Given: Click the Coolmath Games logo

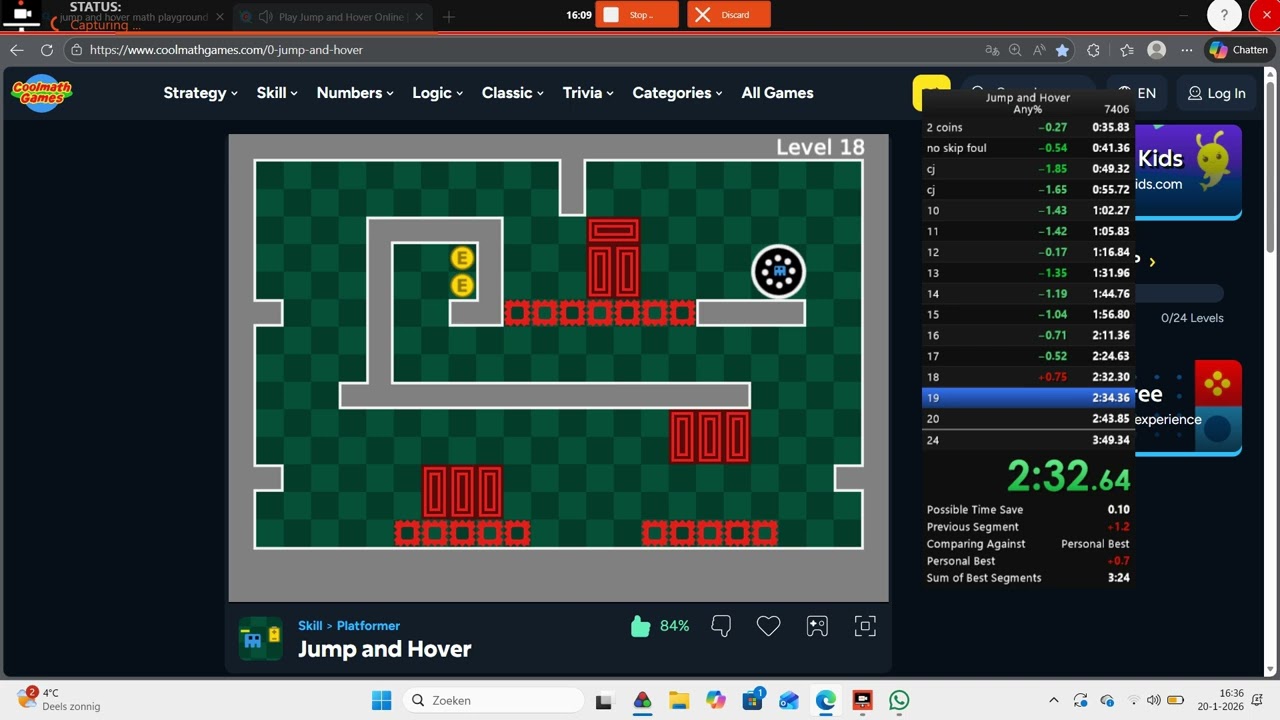Looking at the screenshot, I should [x=42, y=93].
